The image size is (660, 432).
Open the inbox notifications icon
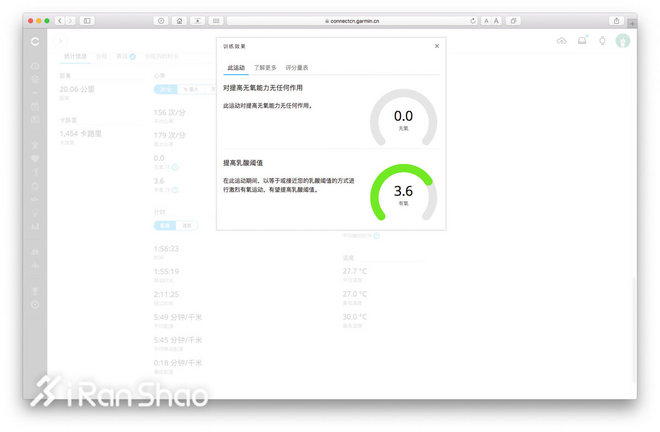582,40
